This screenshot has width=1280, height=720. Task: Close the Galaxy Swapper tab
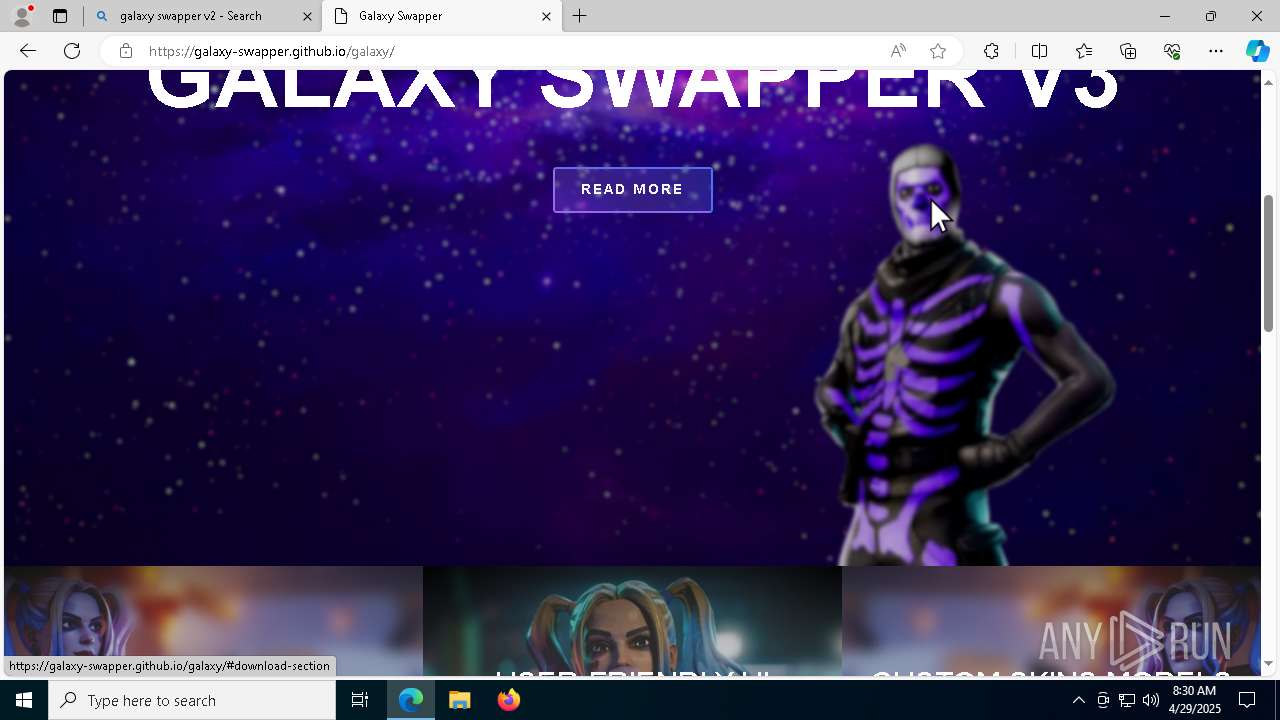tap(546, 16)
